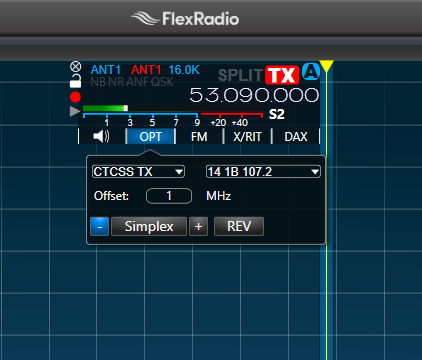
Task: Click the Offset value field
Action: [169, 196]
